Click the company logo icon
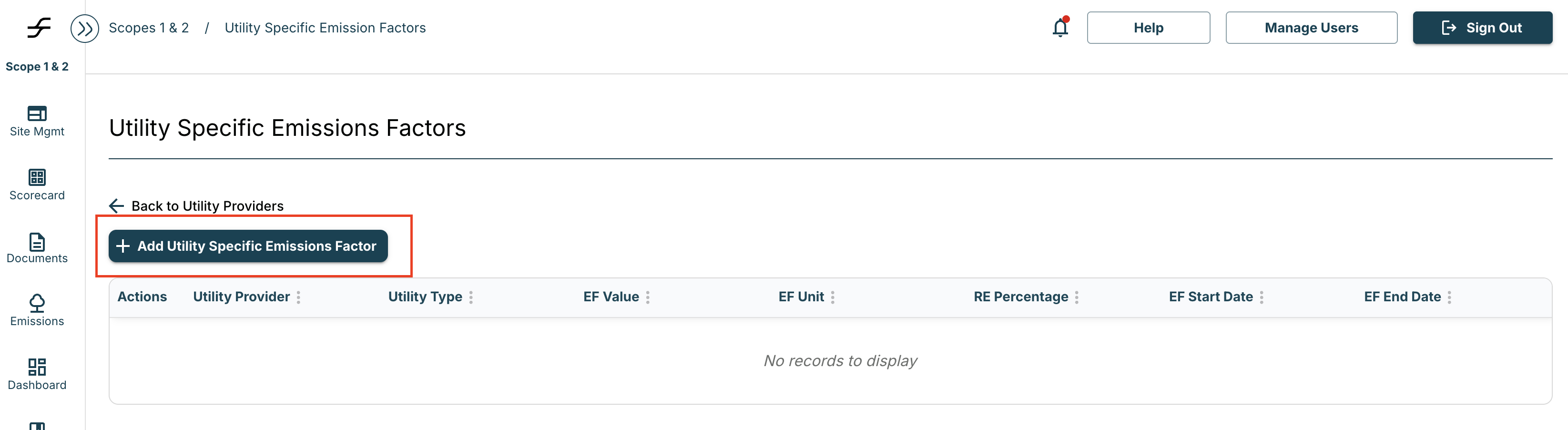The width and height of the screenshot is (1568, 430). tap(39, 28)
